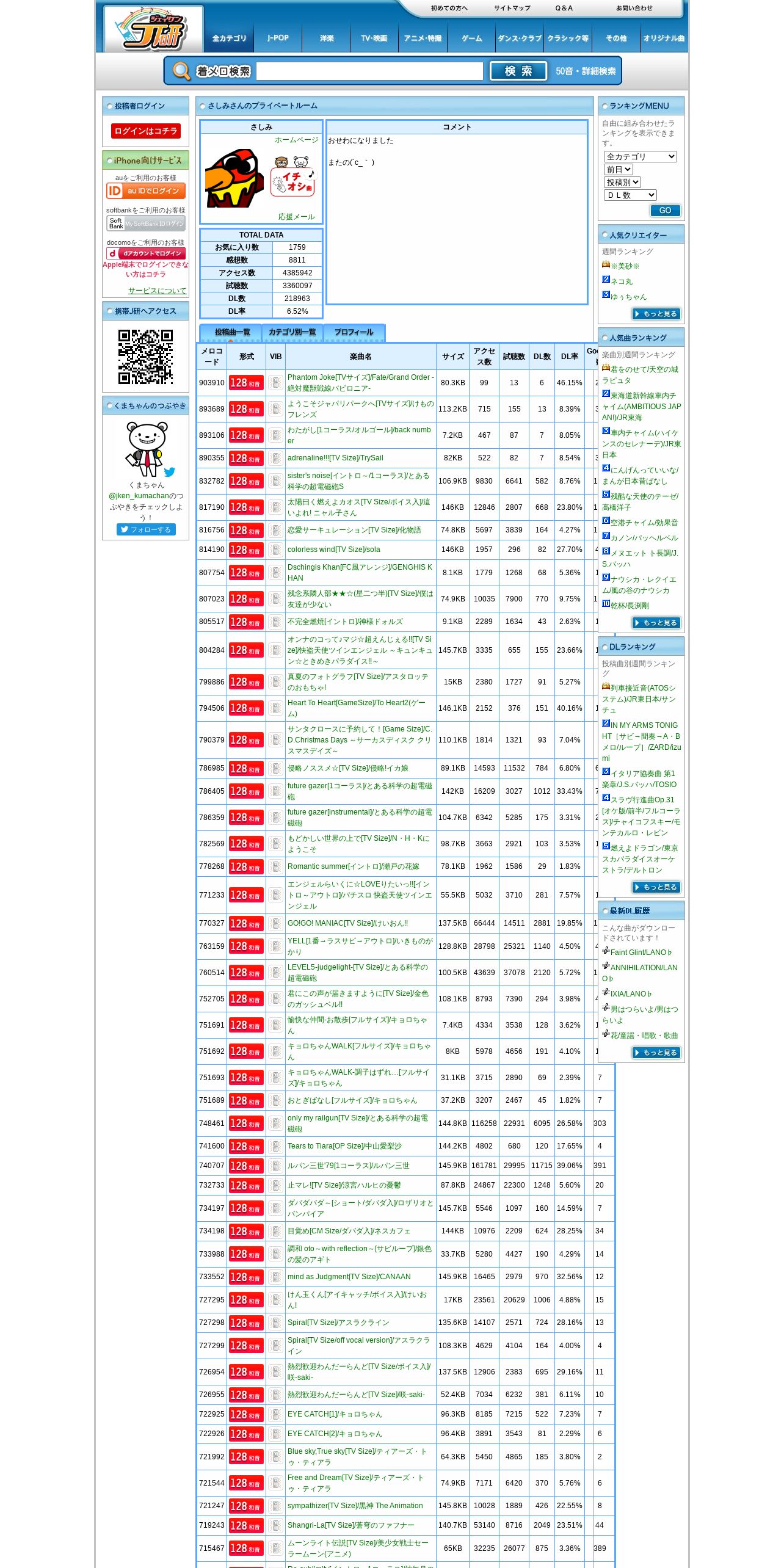Open the J-POP category menu
This screenshot has height=1568, width=784.
click(278, 38)
